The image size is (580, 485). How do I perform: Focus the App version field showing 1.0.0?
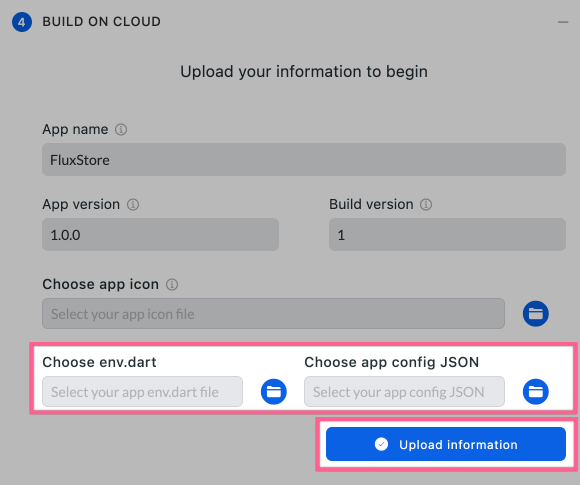point(160,235)
